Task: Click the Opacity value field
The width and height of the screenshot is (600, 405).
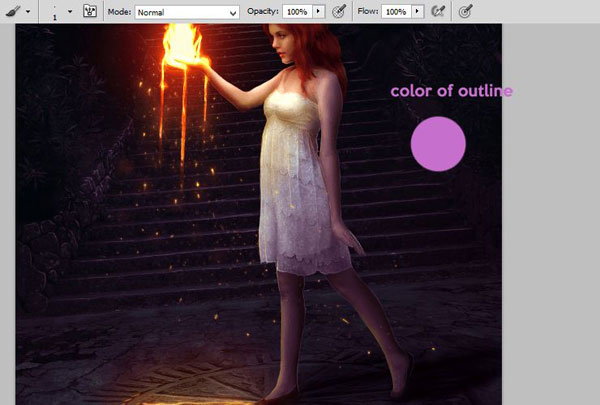Action: (297, 12)
